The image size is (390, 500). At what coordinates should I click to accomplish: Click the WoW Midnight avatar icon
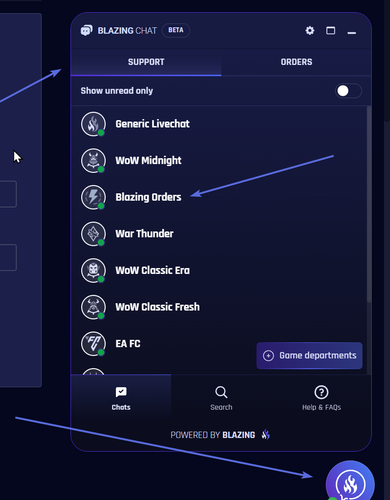coord(93,161)
